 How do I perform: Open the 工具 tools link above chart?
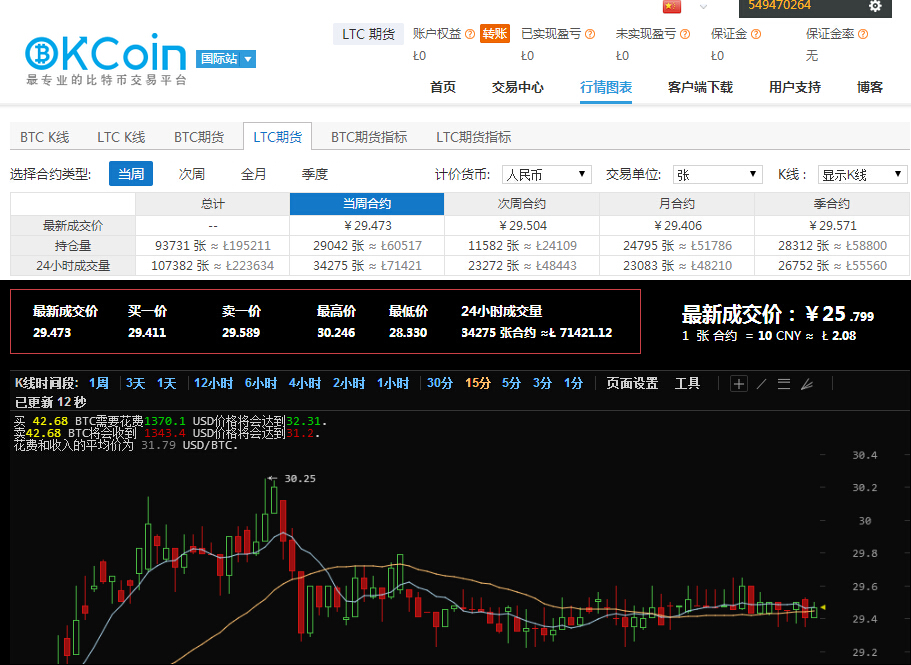click(x=687, y=383)
